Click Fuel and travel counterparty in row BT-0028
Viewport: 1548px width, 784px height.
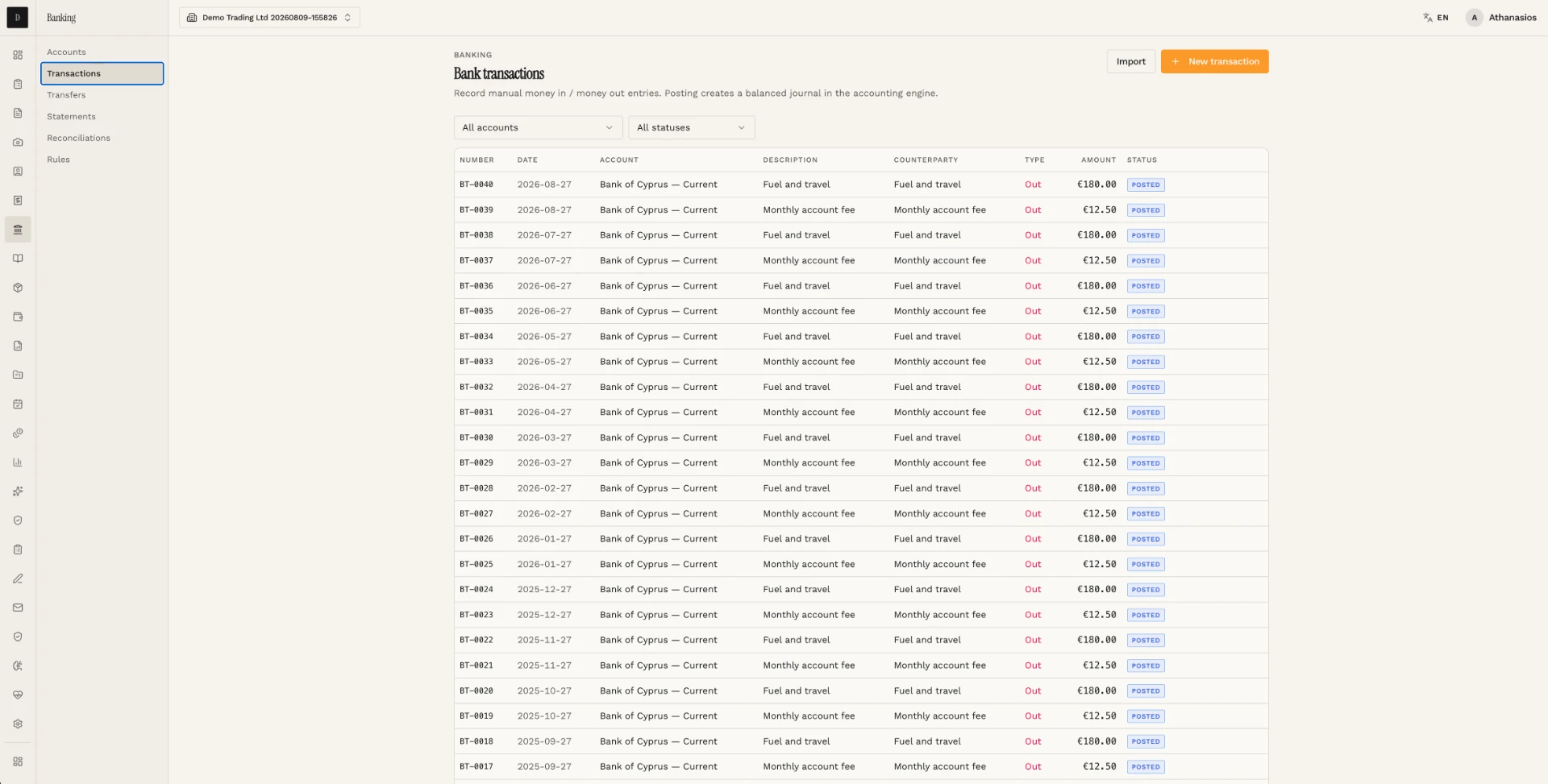pos(927,488)
